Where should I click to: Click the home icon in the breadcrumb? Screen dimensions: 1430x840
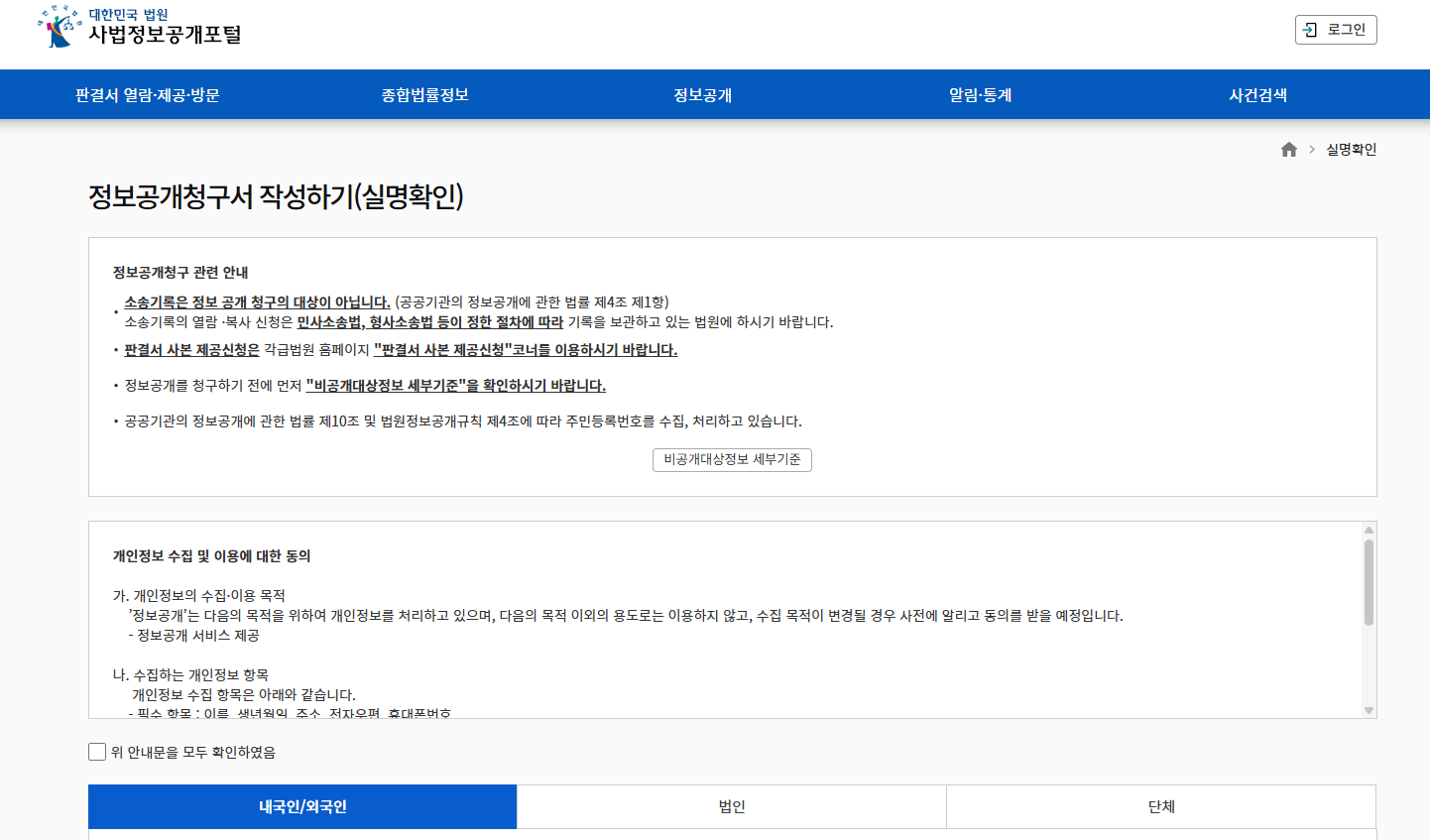(x=1289, y=149)
